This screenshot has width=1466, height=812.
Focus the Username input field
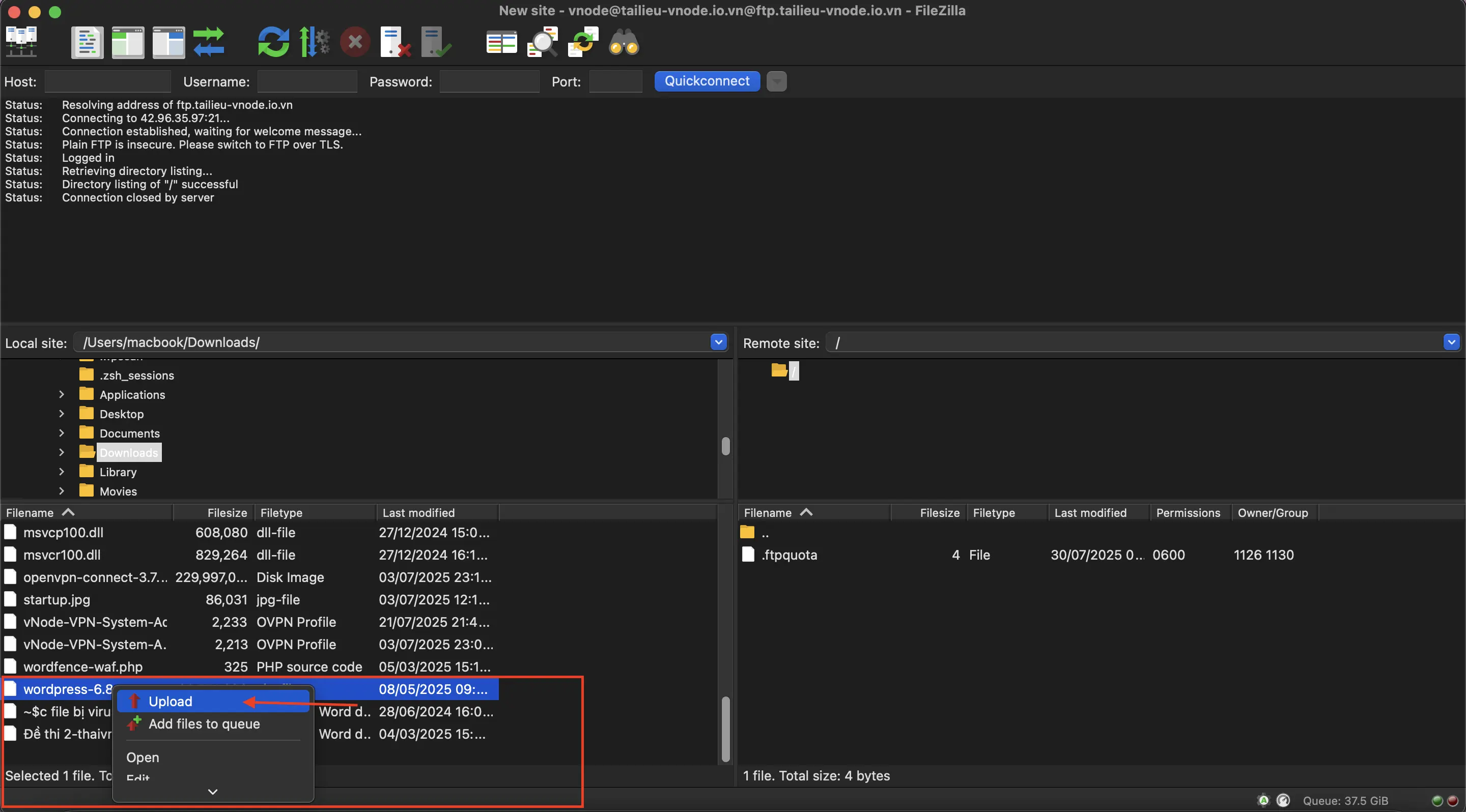pos(307,81)
